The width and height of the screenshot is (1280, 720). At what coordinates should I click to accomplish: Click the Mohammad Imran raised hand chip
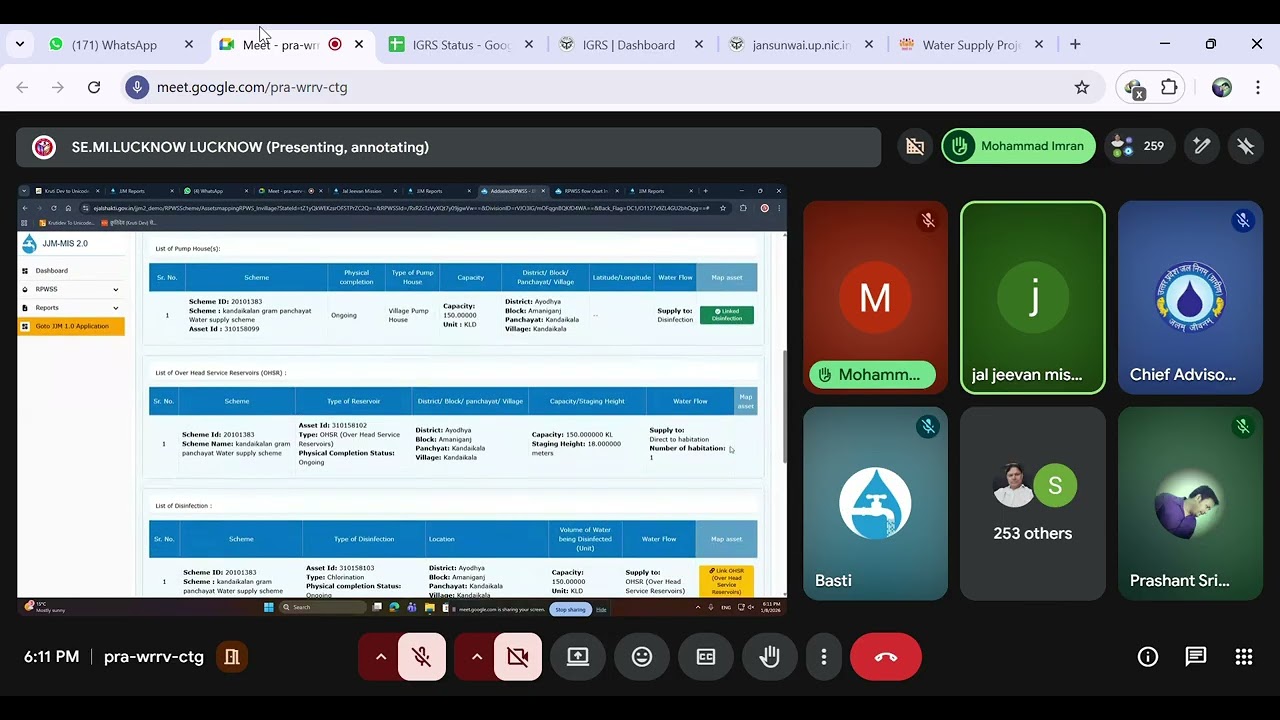click(1018, 146)
